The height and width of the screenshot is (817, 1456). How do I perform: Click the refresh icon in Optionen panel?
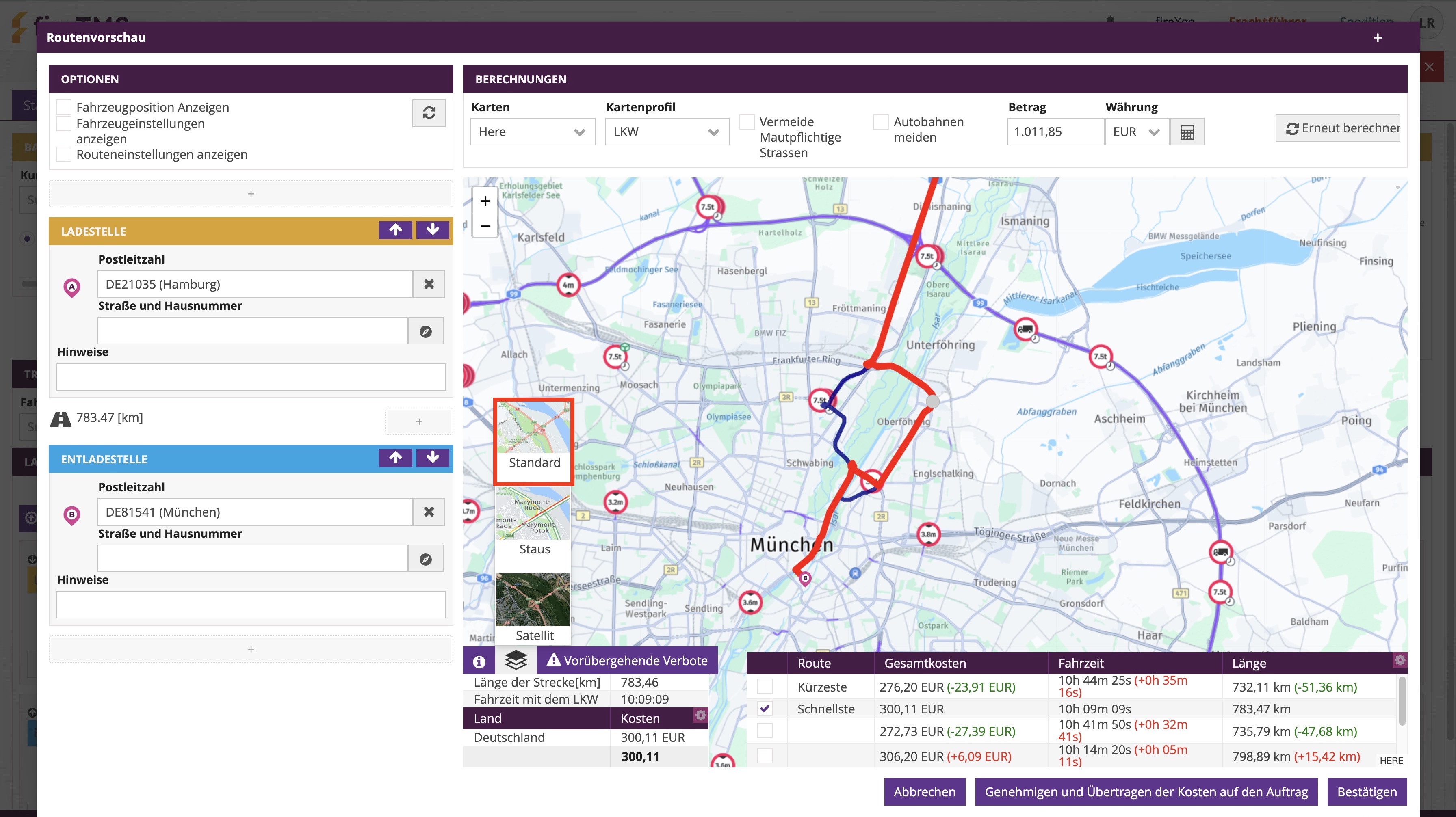pyautogui.click(x=429, y=113)
